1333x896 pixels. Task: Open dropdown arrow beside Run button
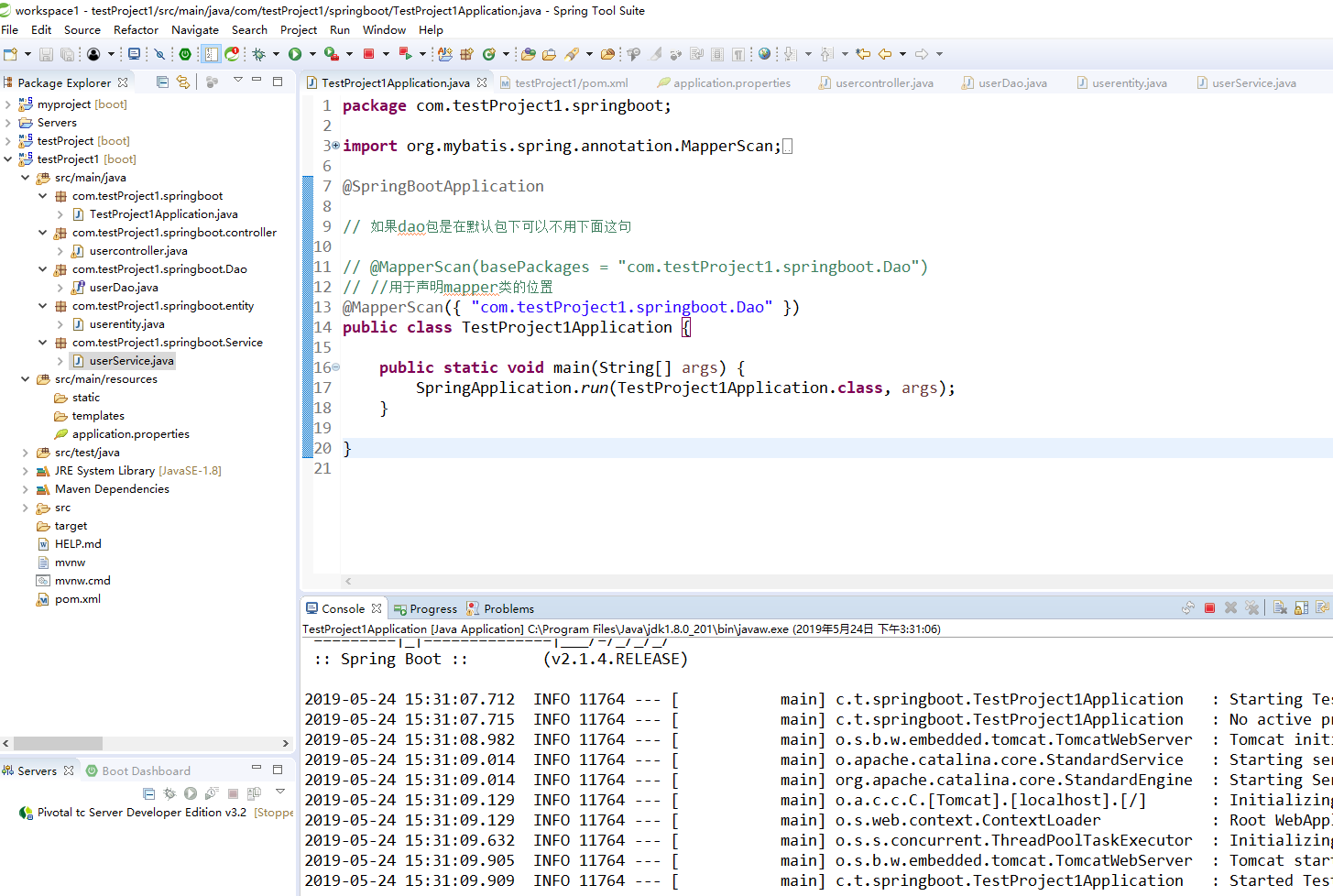312,55
